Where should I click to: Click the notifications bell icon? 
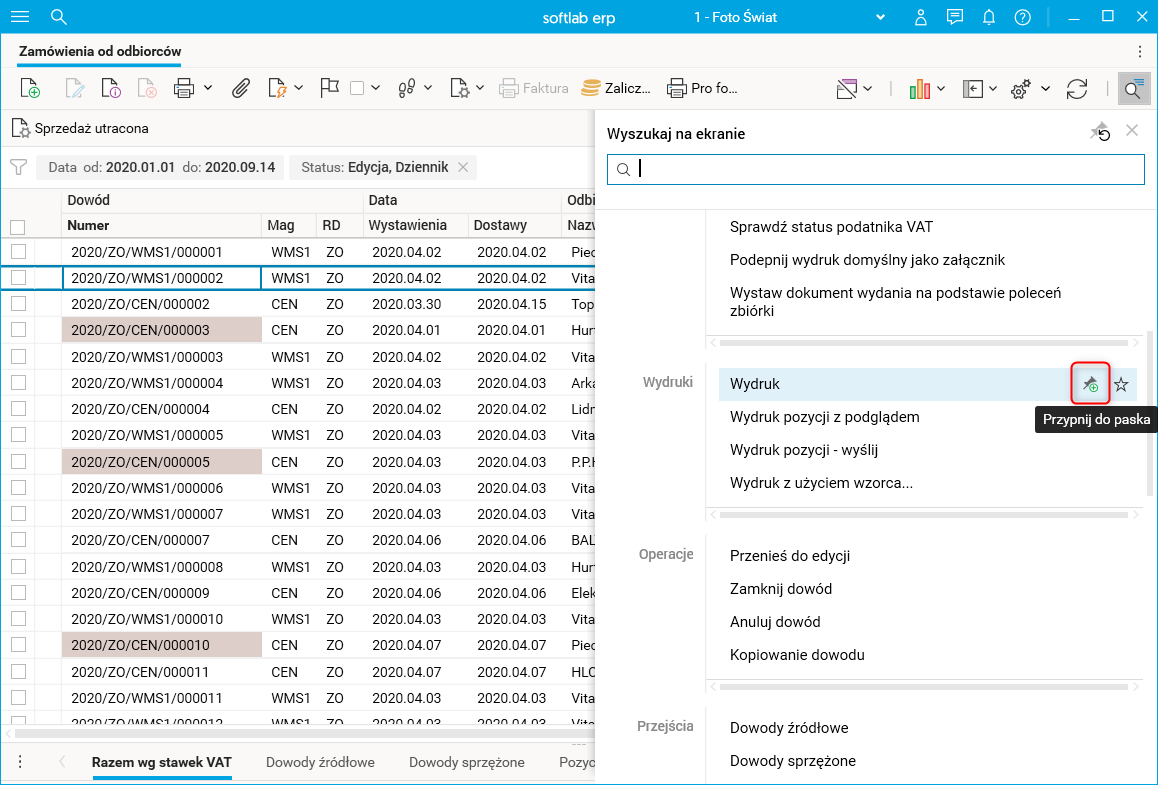click(989, 17)
